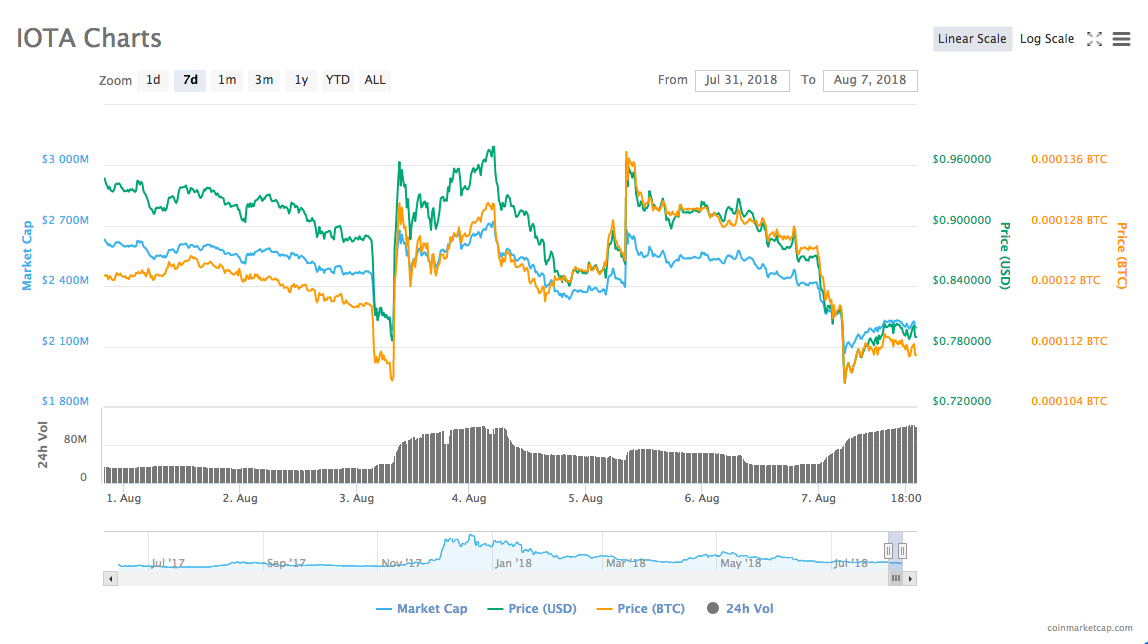The height and width of the screenshot is (644, 1148).
Task: Switch chart to Log Scale
Action: (x=1046, y=38)
